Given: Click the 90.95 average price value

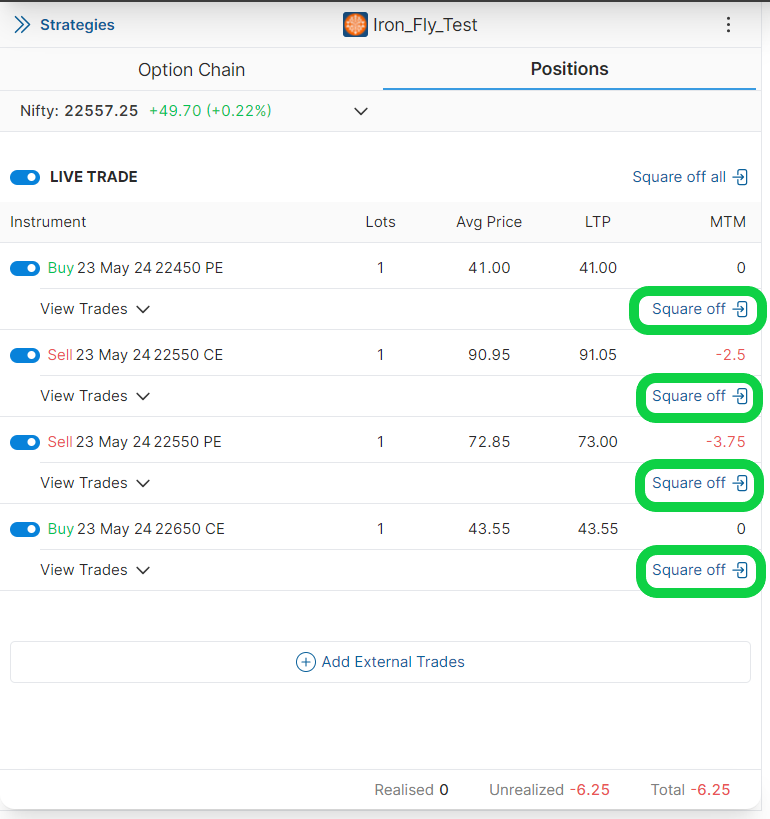Looking at the screenshot, I should point(489,355).
